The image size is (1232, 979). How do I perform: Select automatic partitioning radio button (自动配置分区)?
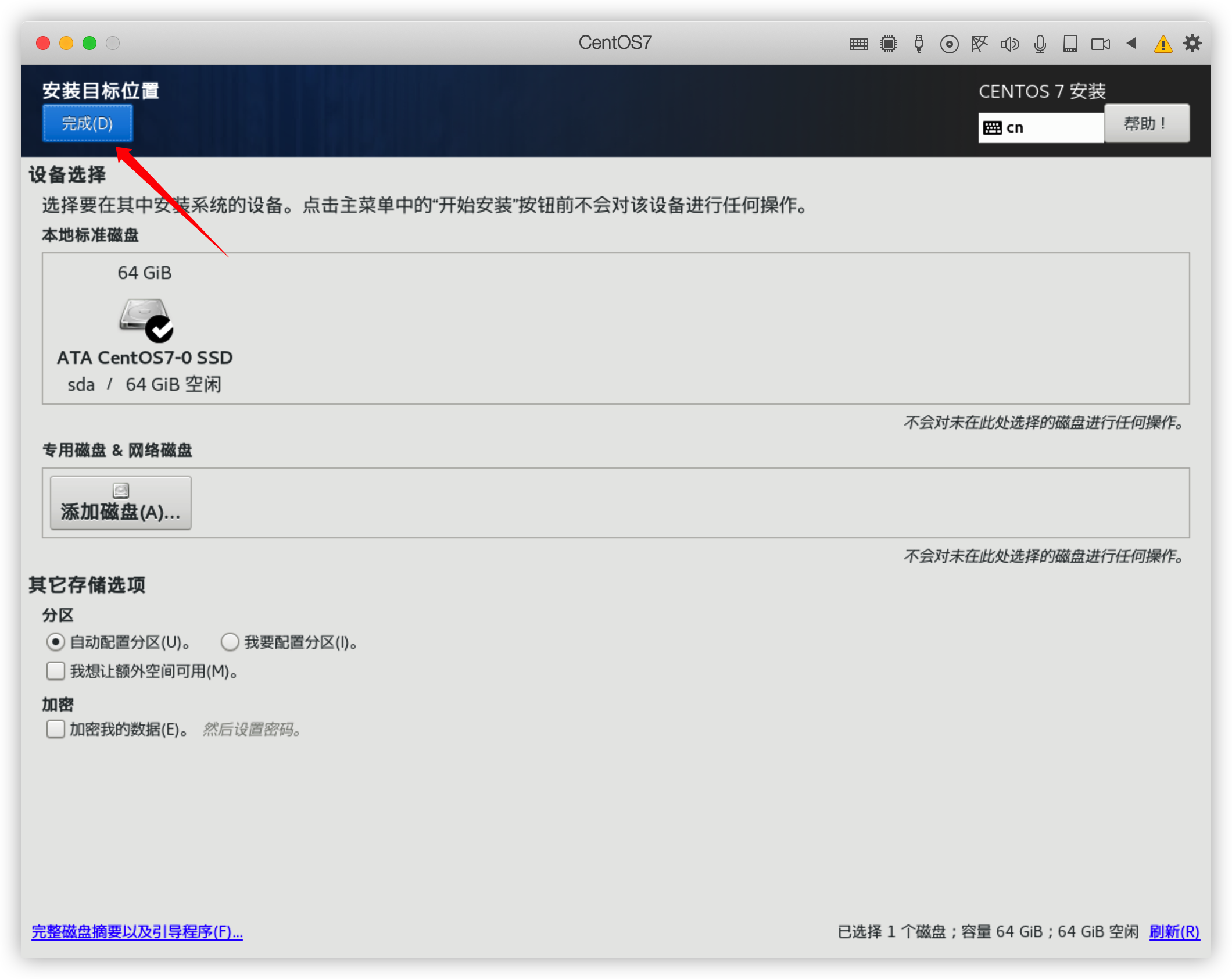(55, 642)
